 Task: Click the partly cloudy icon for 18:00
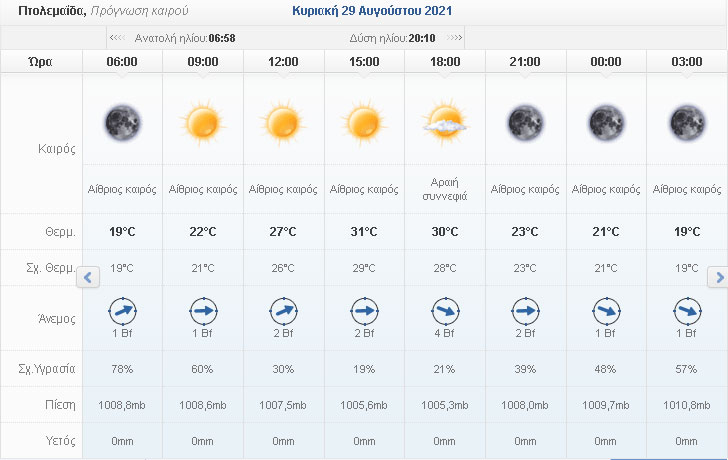coord(444,124)
